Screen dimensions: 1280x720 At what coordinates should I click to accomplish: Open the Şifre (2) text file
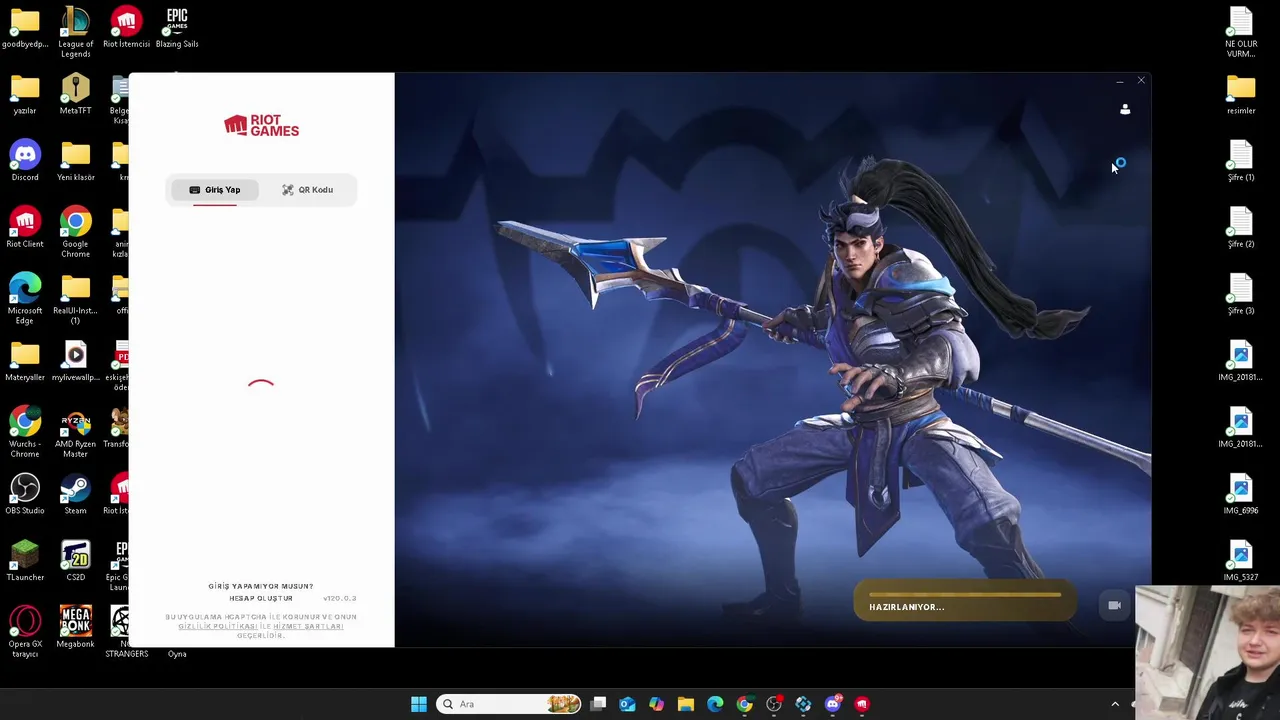(x=1241, y=227)
